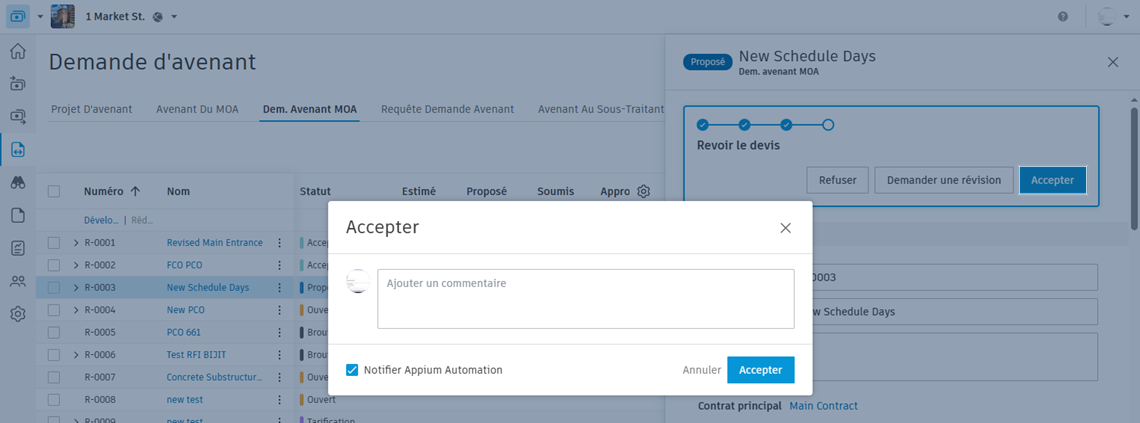Switch to Projet D'avenant tab
This screenshot has height=423, width=1140.
92,109
